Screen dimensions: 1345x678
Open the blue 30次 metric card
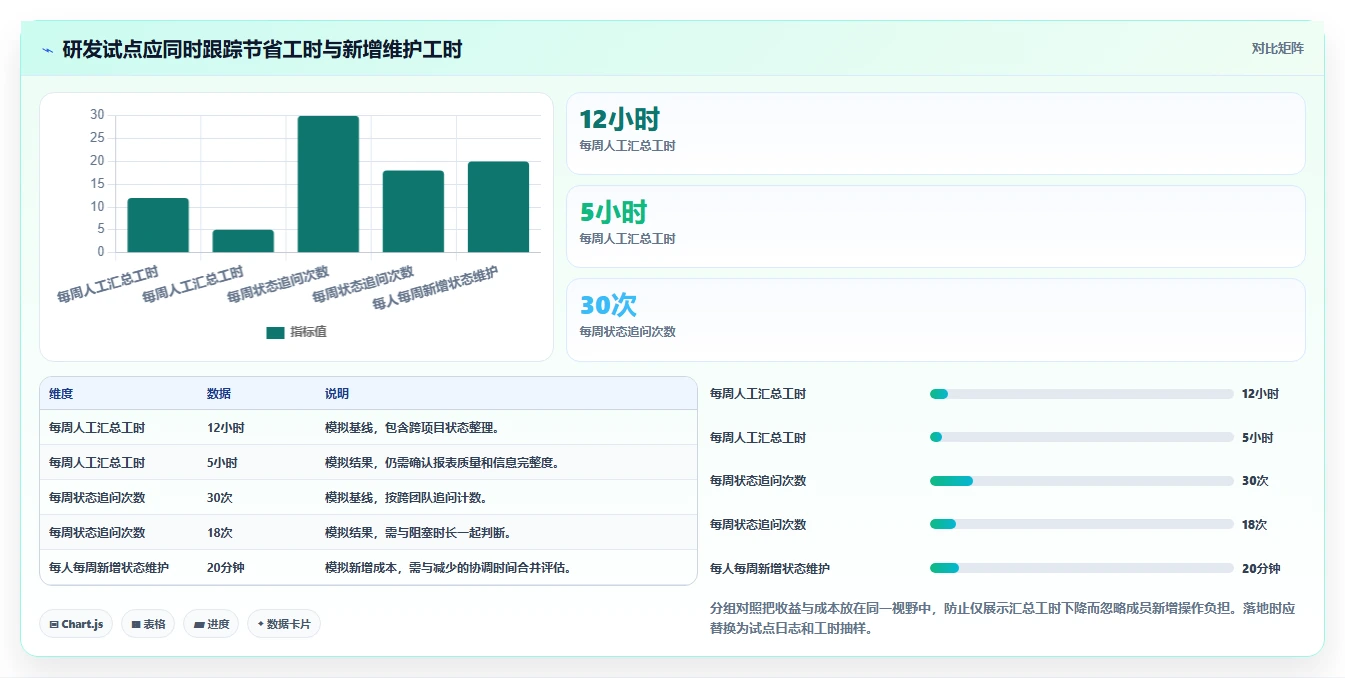coord(935,319)
